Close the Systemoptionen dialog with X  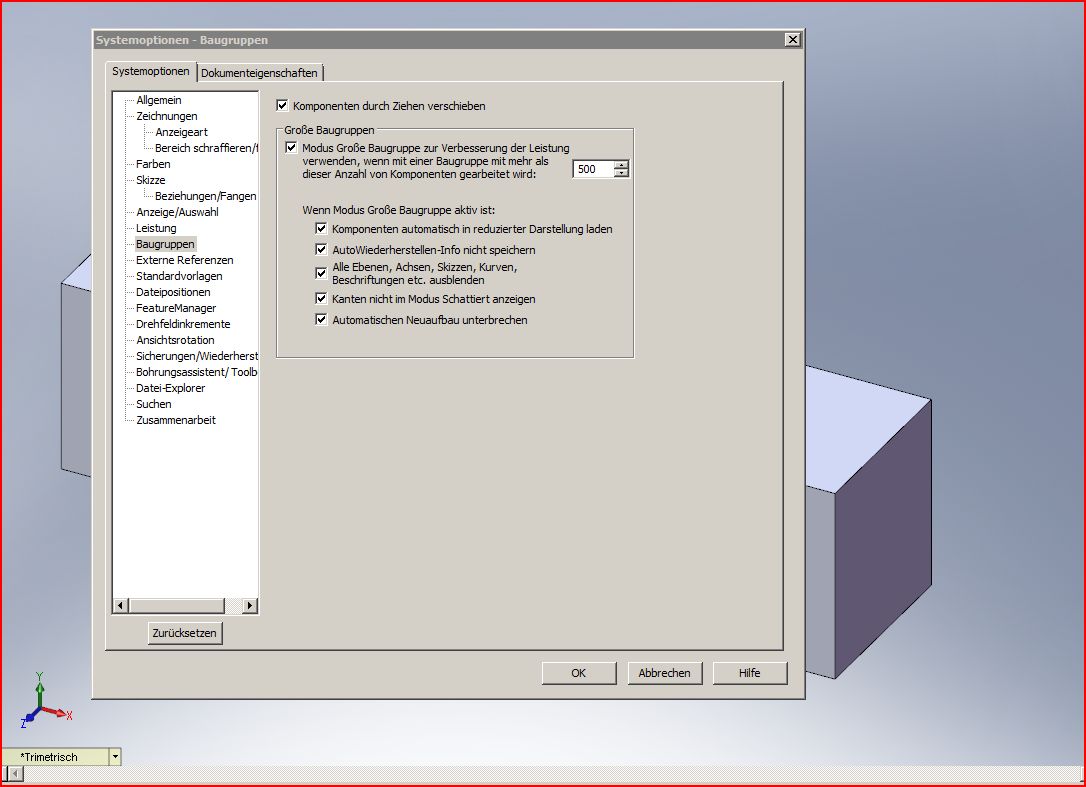click(x=793, y=39)
